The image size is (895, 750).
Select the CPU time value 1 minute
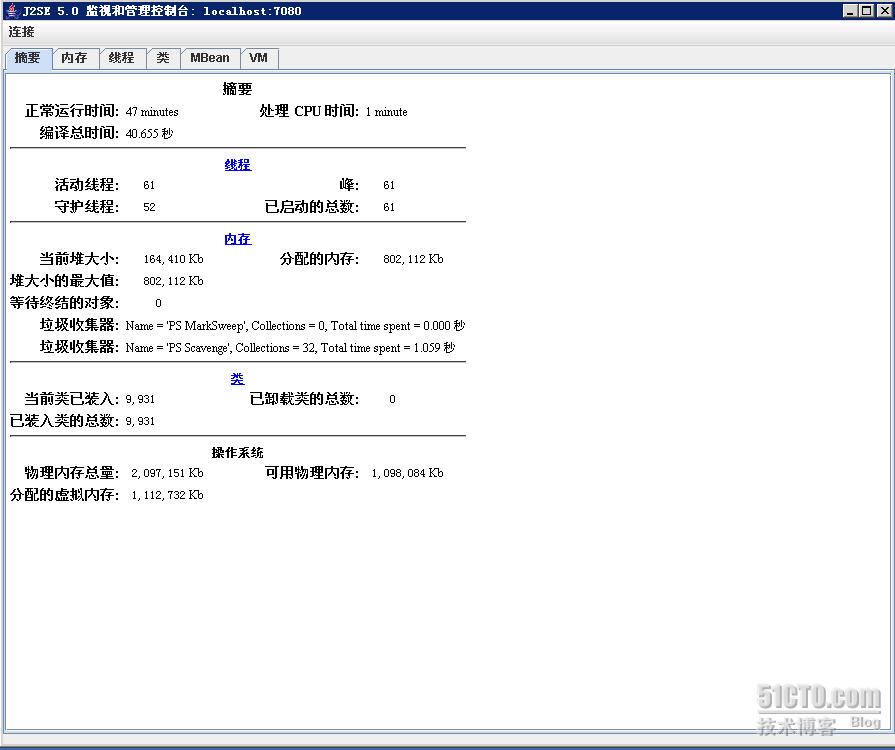click(x=386, y=112)
